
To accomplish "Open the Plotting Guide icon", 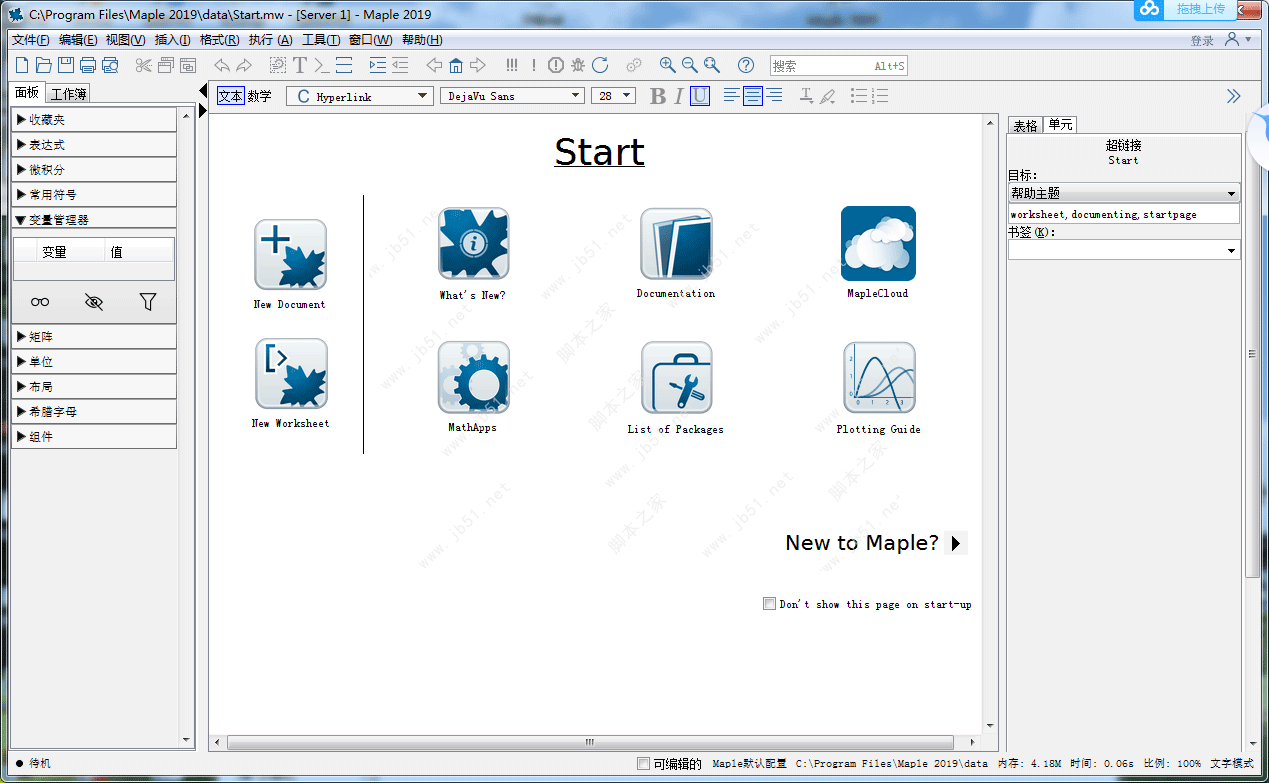I will (879, 378).
